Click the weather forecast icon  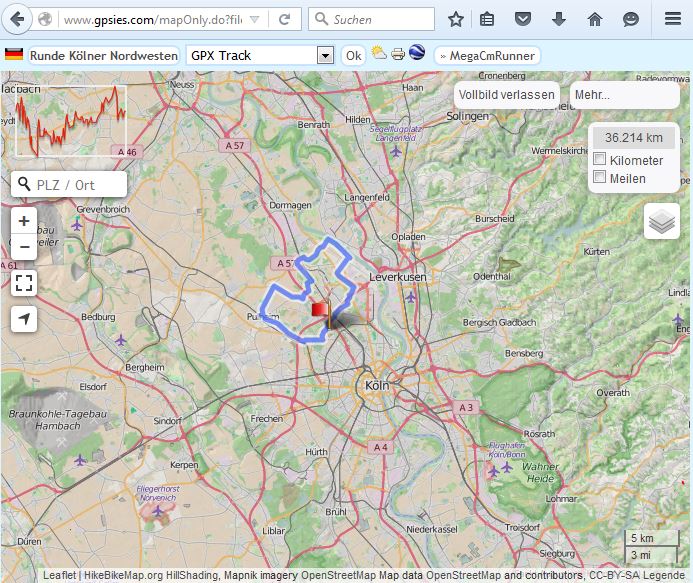[380, 54]
